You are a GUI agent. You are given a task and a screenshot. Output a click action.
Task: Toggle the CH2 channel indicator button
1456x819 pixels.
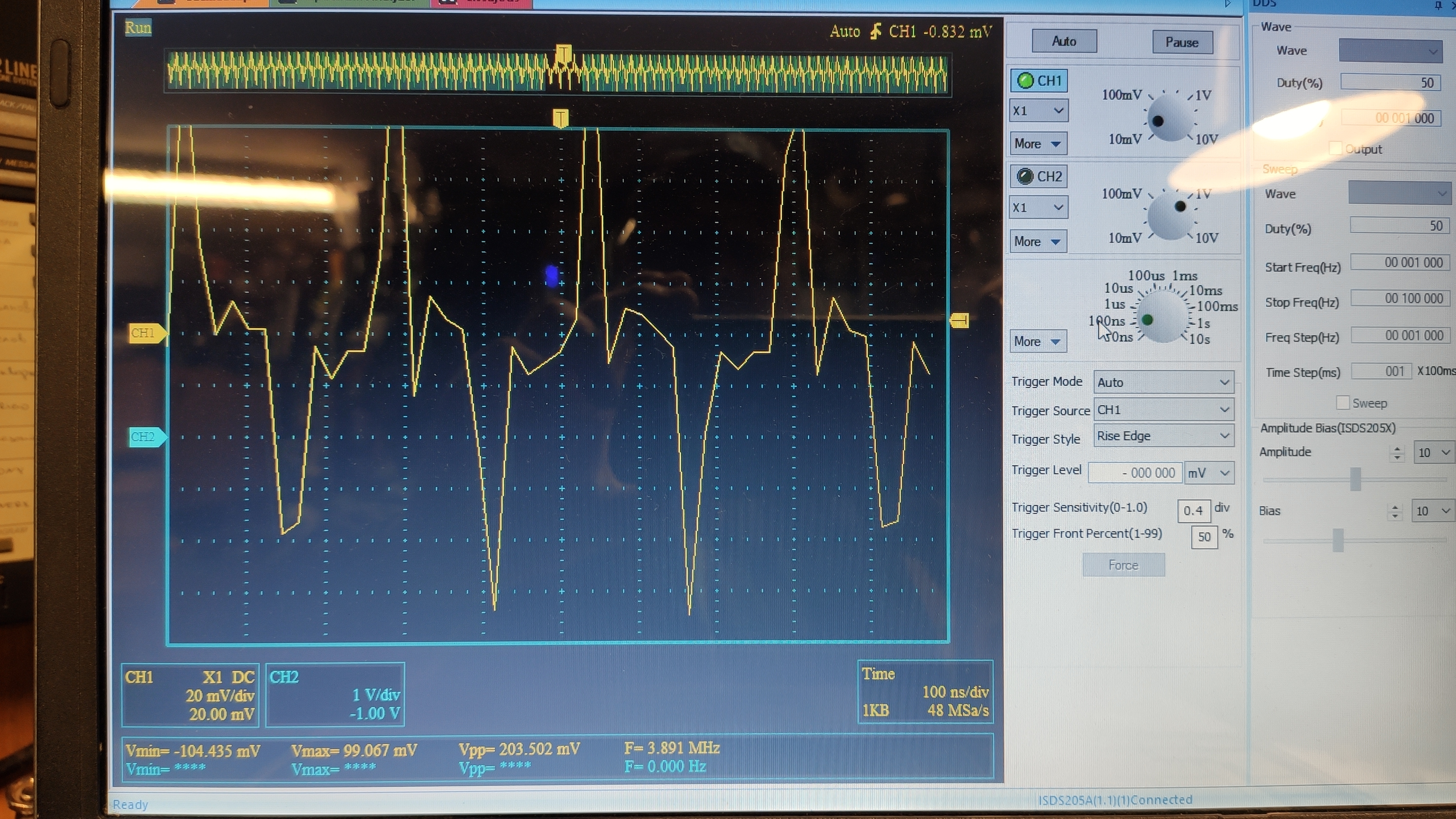click(x=1038, y=176)
